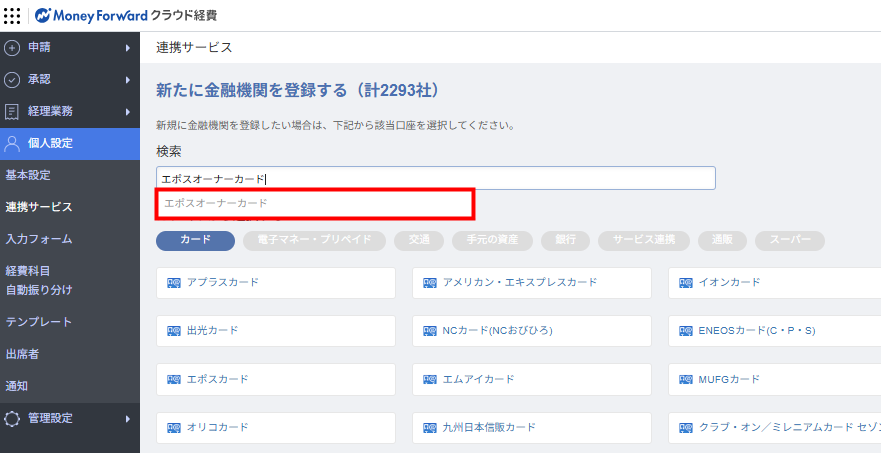Click the 承認 sidebar label
This screenshot has width=881, height=453.
coord(39,80)
